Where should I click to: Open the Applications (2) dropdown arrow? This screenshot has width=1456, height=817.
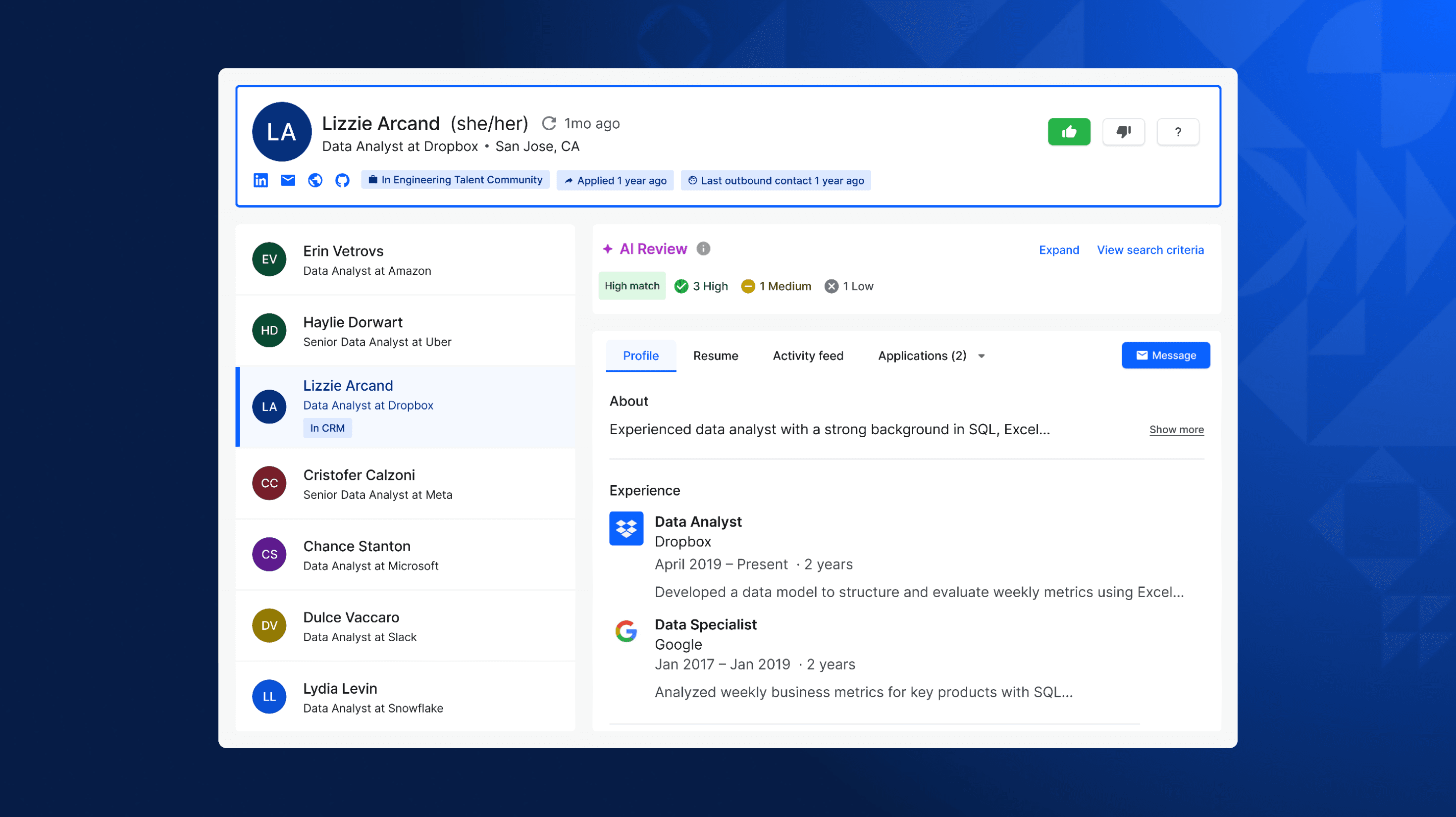(x=982, y=356)
